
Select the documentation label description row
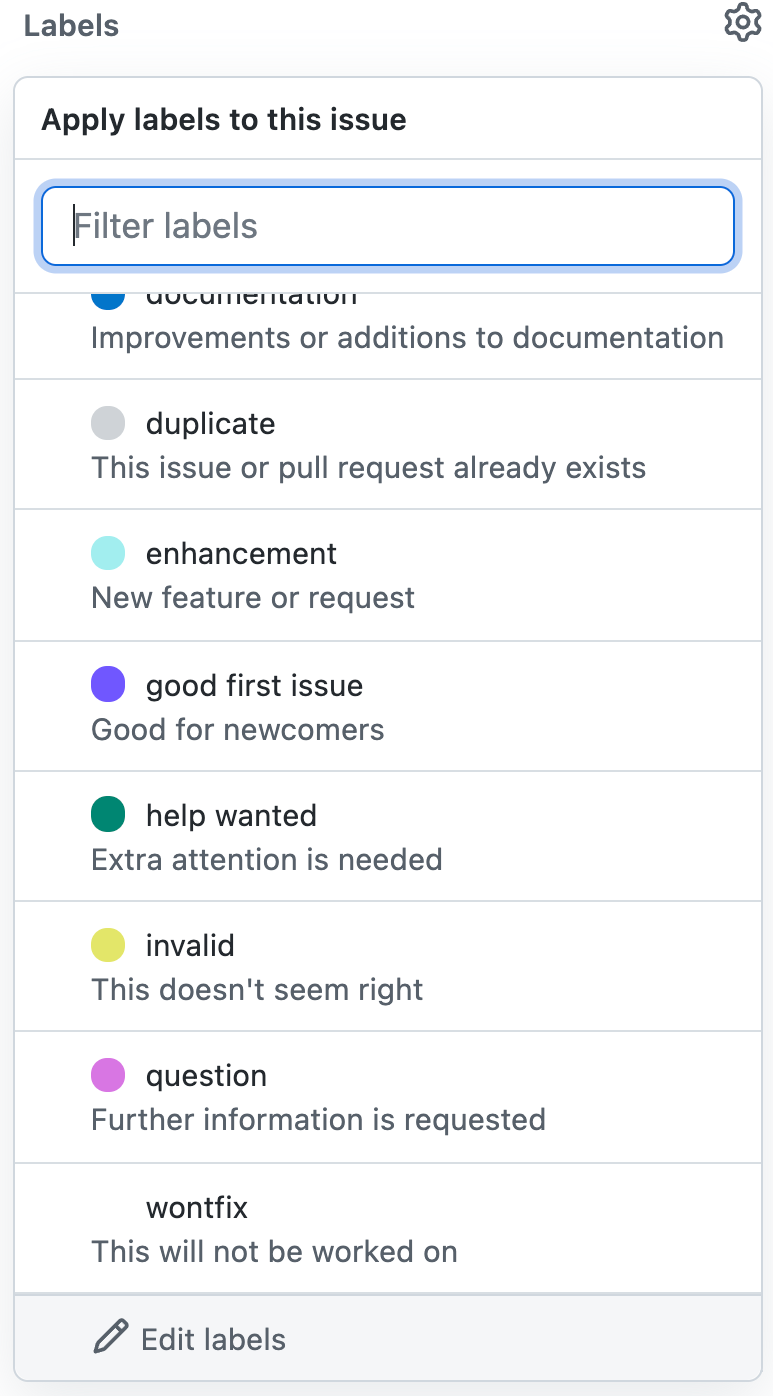388,336
